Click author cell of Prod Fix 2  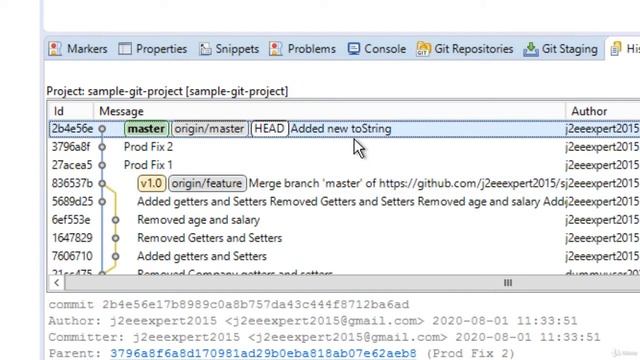(602, 147)
